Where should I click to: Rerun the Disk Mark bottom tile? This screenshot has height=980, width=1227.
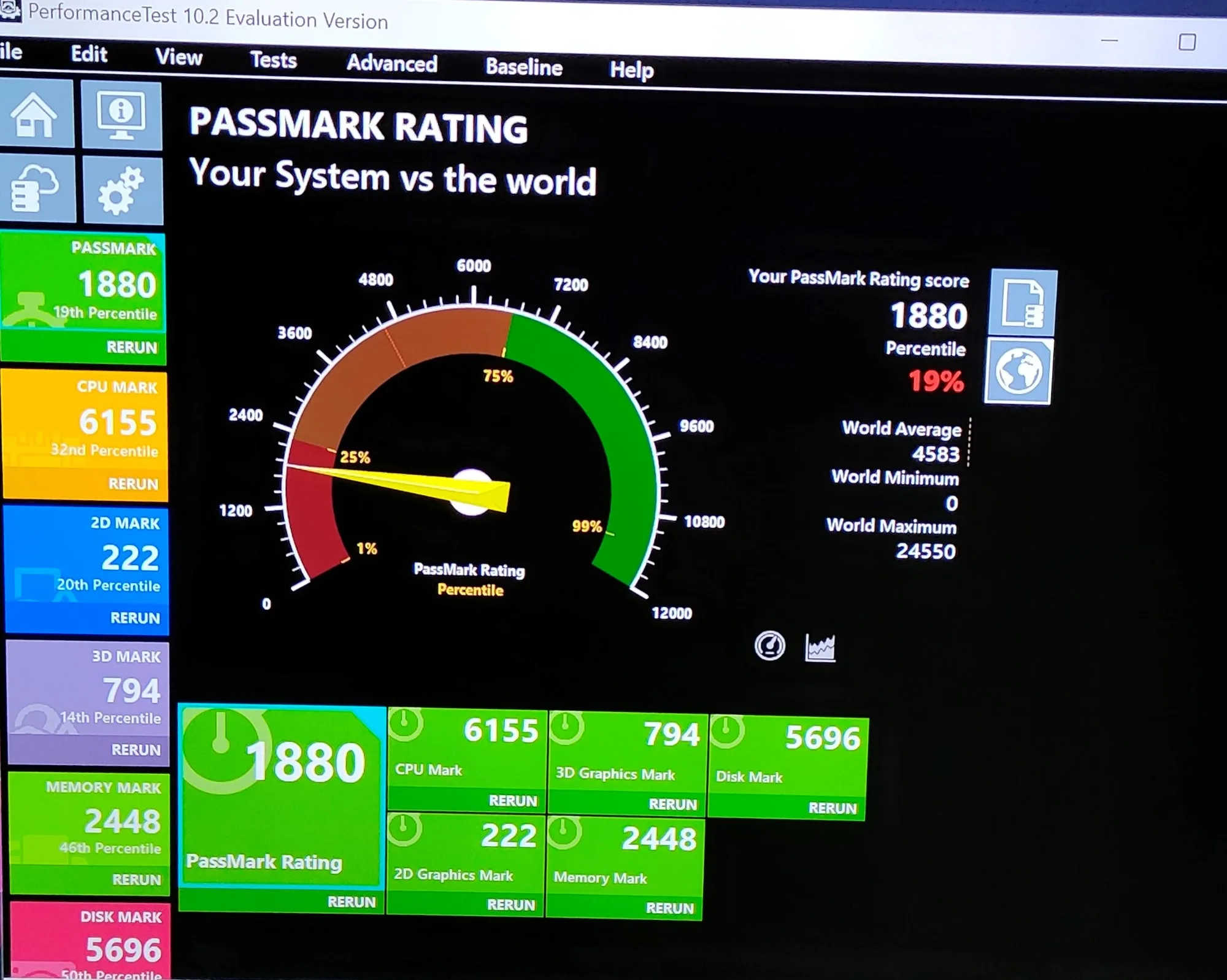(x=832, y=808)
